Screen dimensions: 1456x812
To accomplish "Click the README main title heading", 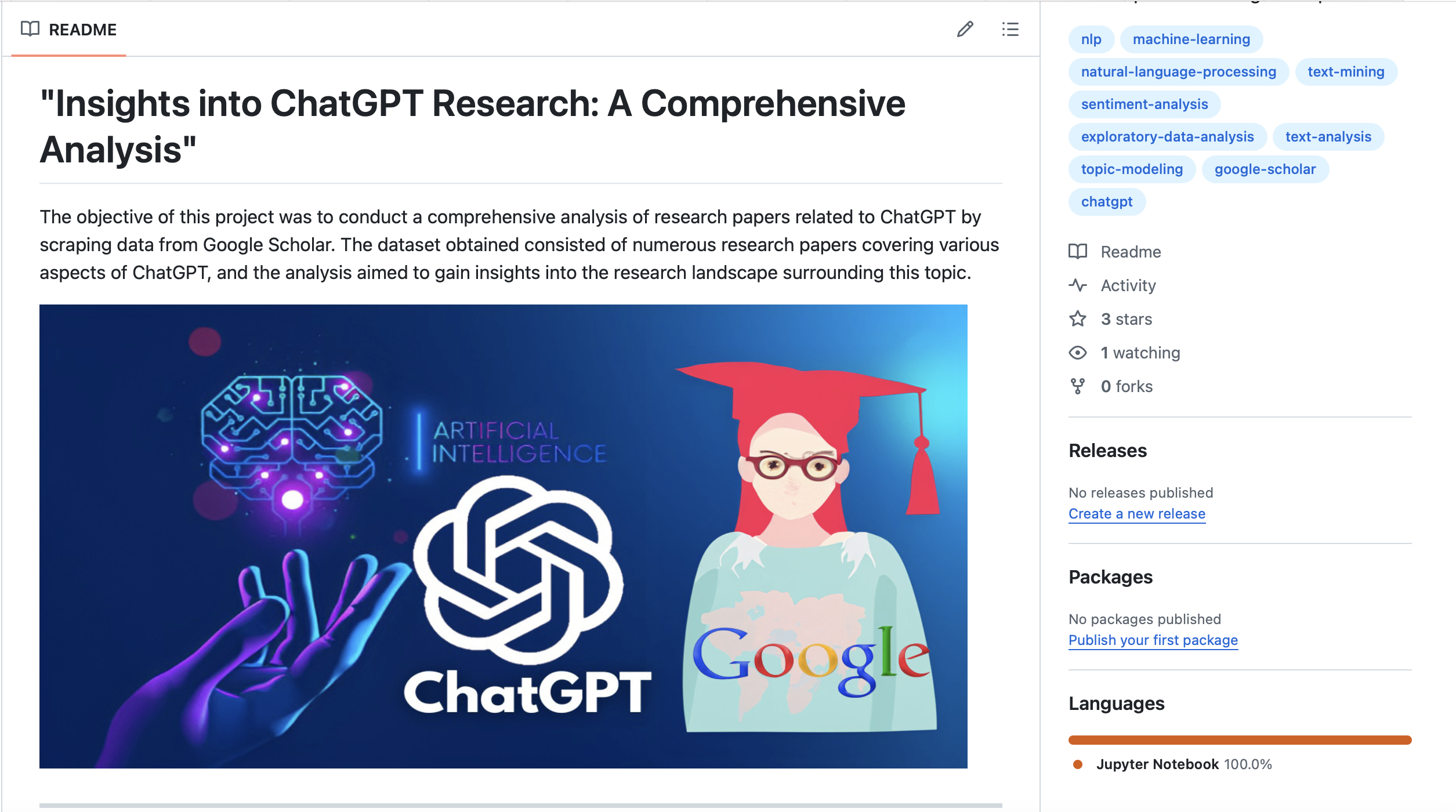I will [x=472, y=126].
